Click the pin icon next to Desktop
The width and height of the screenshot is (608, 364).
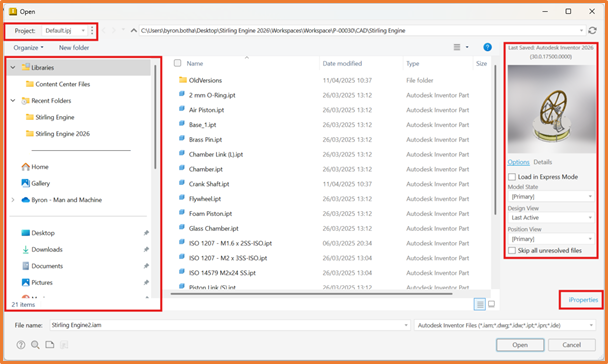click(x=146, y=233)
